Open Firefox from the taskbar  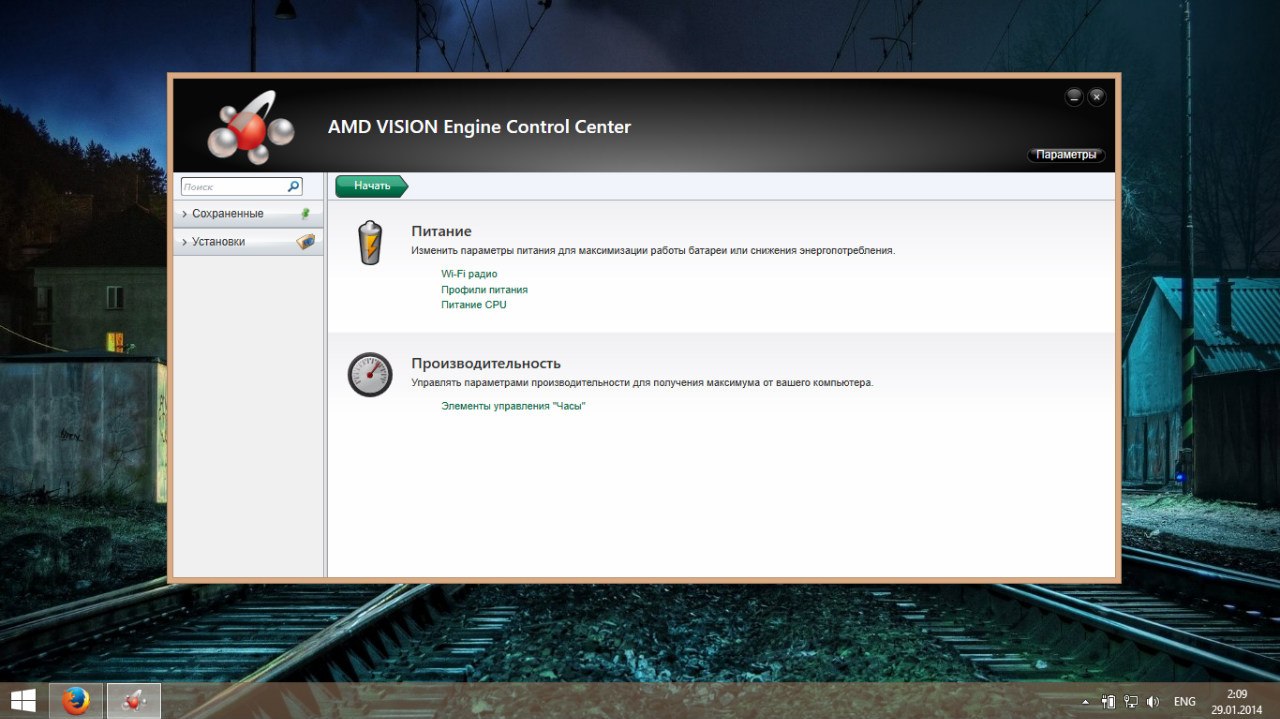[76, 701]
